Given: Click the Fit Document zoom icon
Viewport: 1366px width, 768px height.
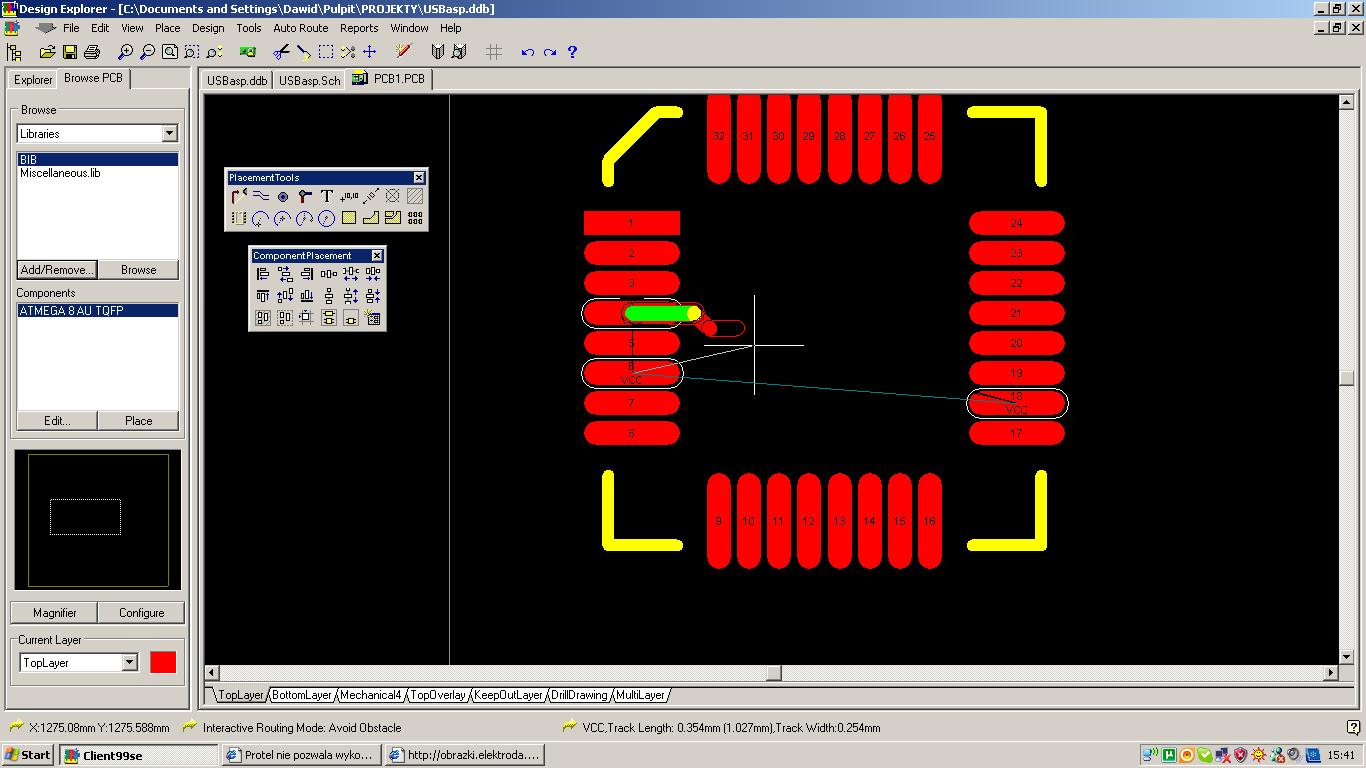Looking at the screenshot, I should click(x=170, y=52).
